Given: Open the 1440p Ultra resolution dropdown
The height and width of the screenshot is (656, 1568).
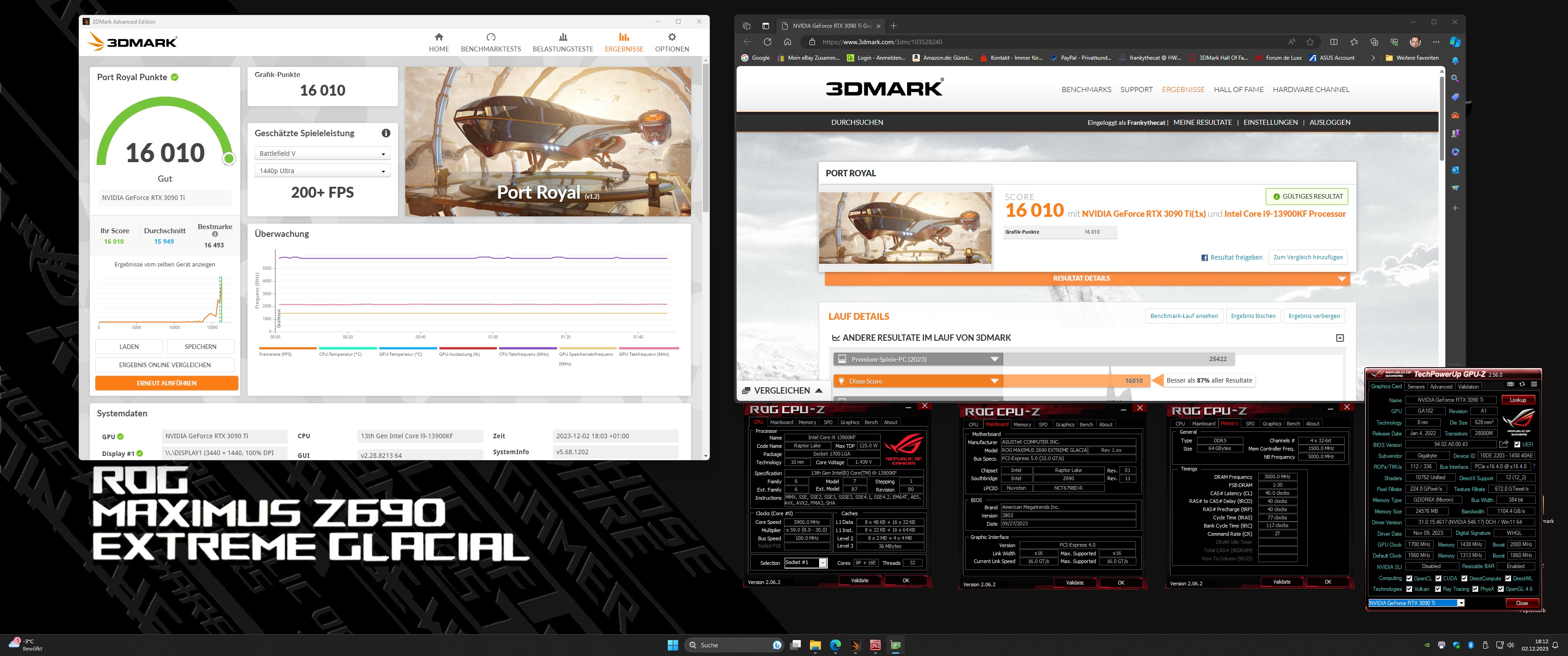Looking at the screenshot, I should (x=322, y=171).
